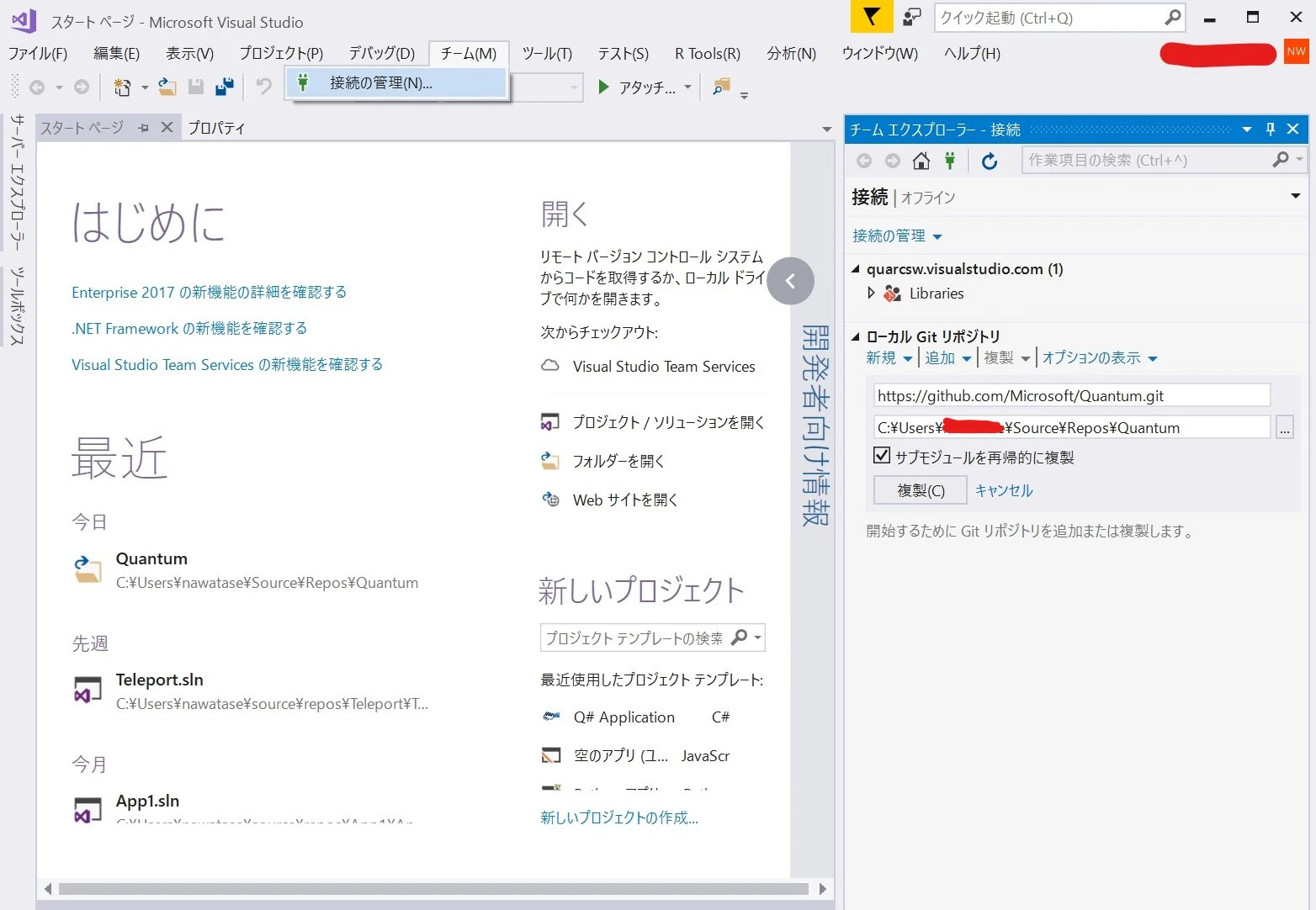
Task: Click the local clone path field
Action: click(x=1072, y=428)
